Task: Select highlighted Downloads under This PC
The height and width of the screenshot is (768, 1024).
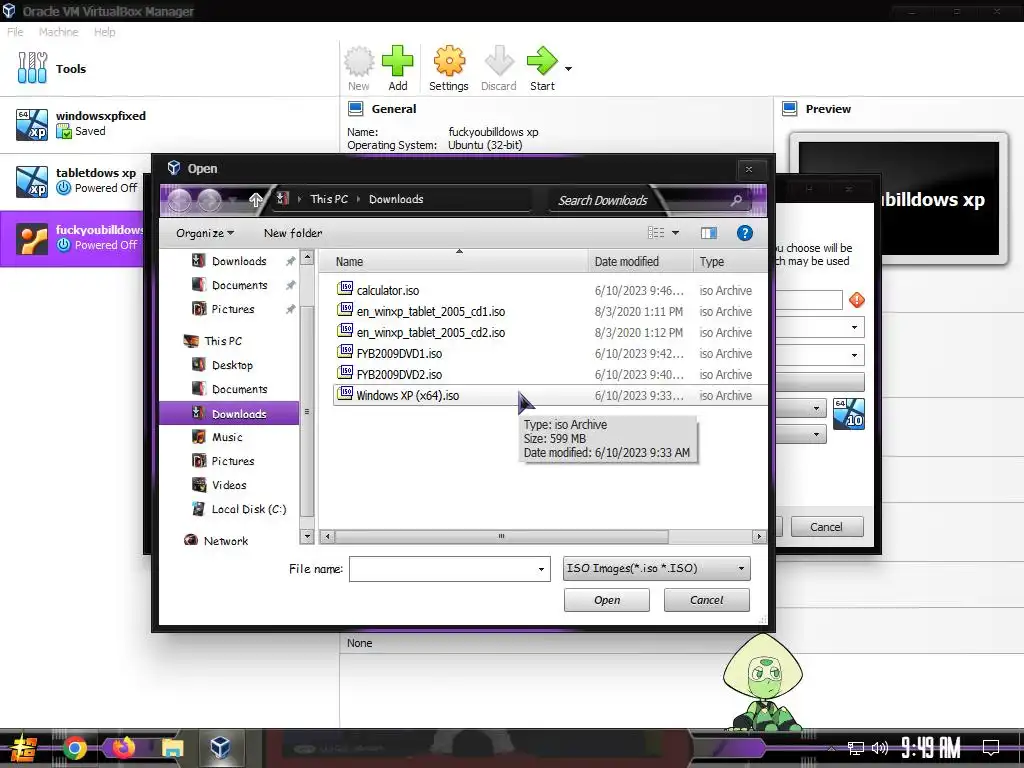Action: coord(229,413)
